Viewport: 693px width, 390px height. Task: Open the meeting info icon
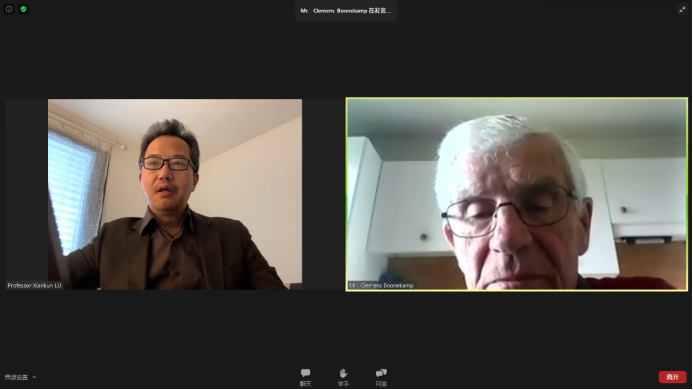point(9,9)
